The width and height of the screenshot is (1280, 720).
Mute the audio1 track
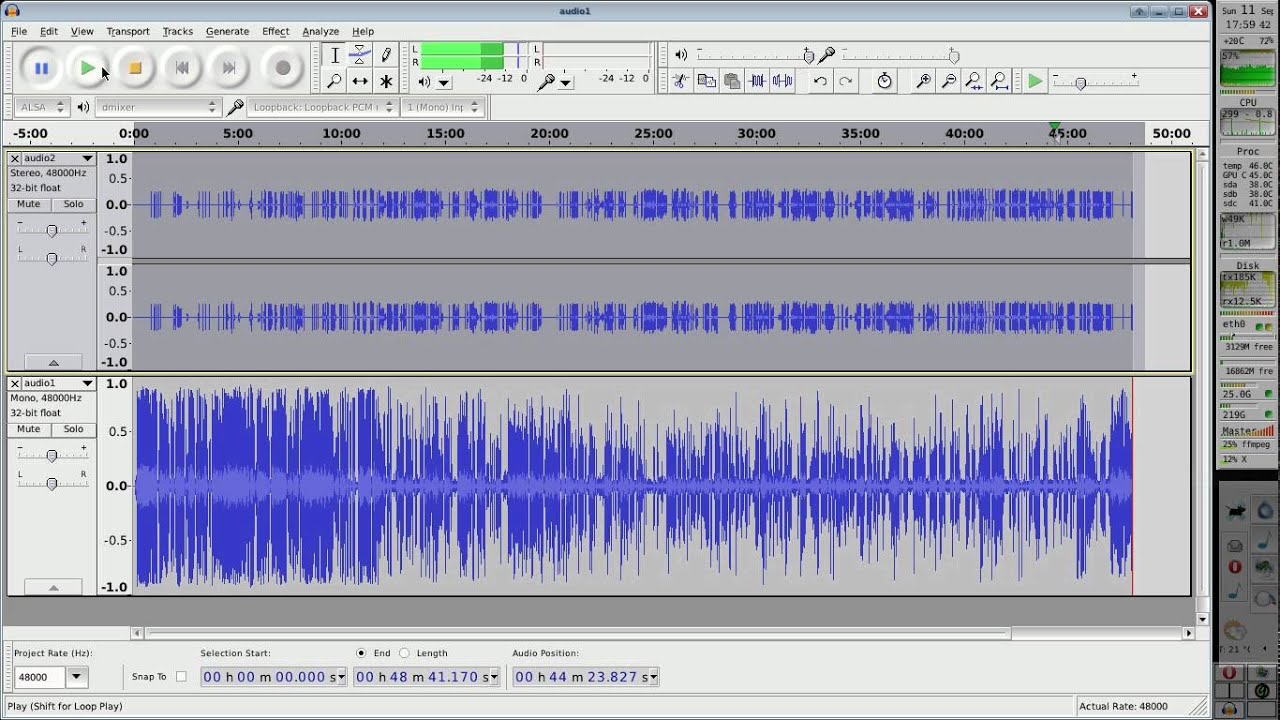point(29,429)
